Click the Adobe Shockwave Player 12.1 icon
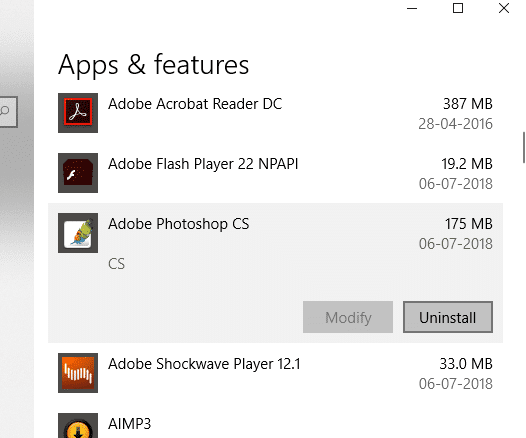 pyautogui.click(x=78, y=373)
